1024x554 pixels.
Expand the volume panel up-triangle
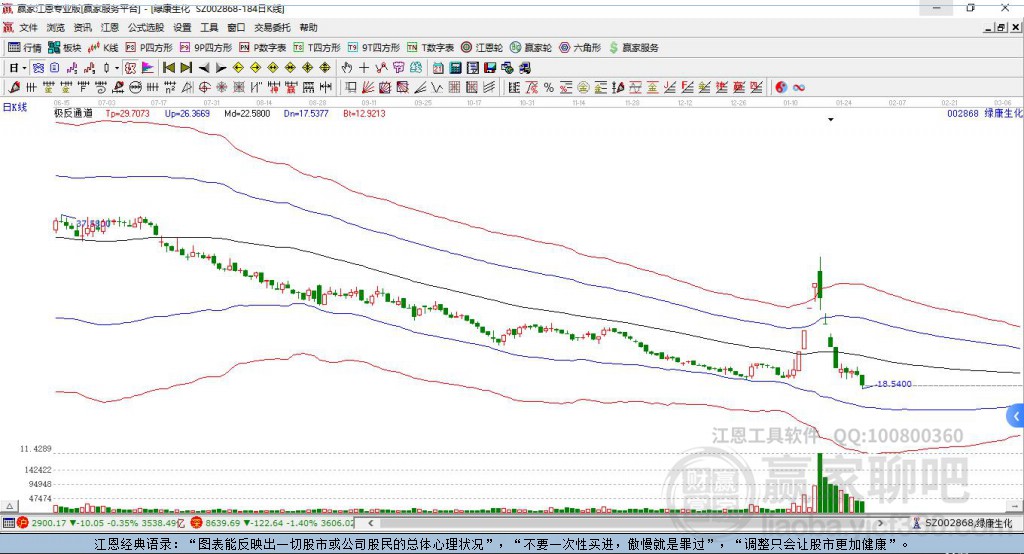point(9,506)
